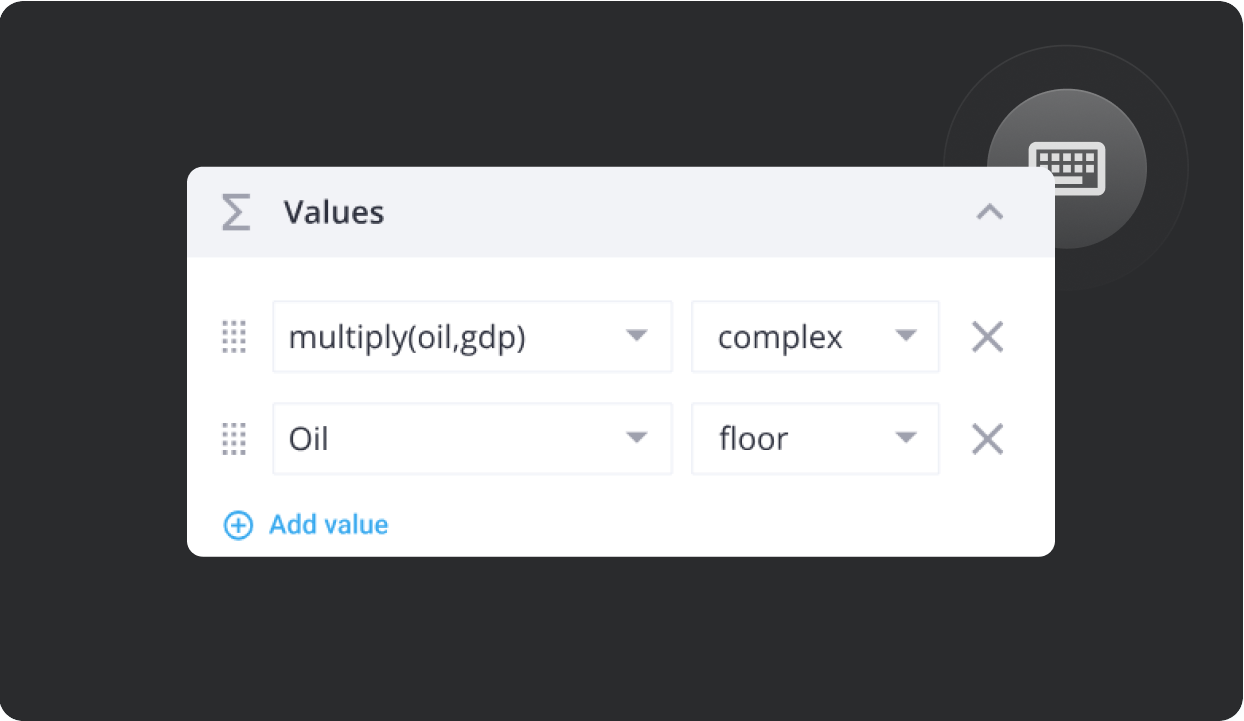Remove the Oil value row

[988, 438]
